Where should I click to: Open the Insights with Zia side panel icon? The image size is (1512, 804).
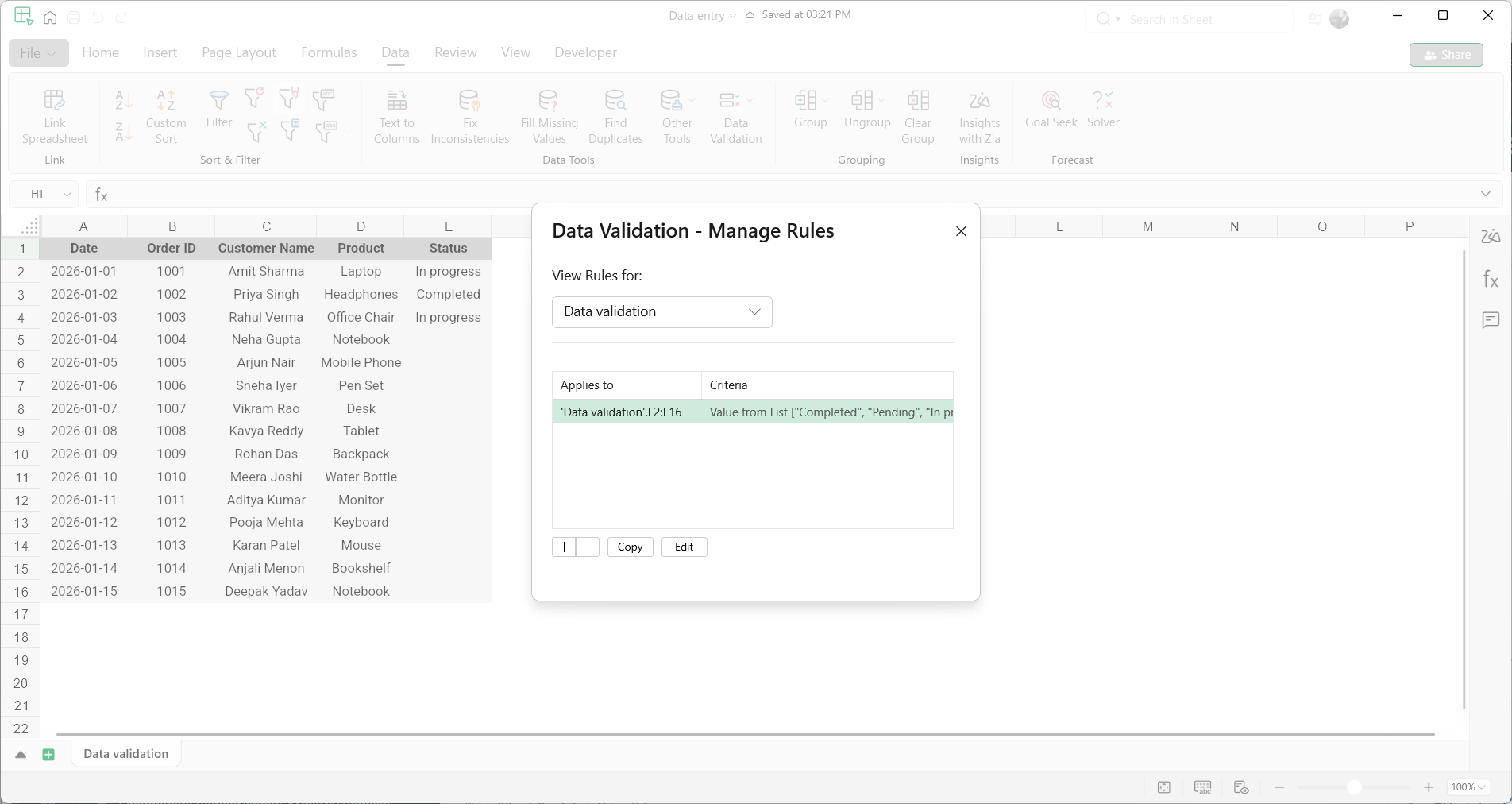(x=1491, y=236)
